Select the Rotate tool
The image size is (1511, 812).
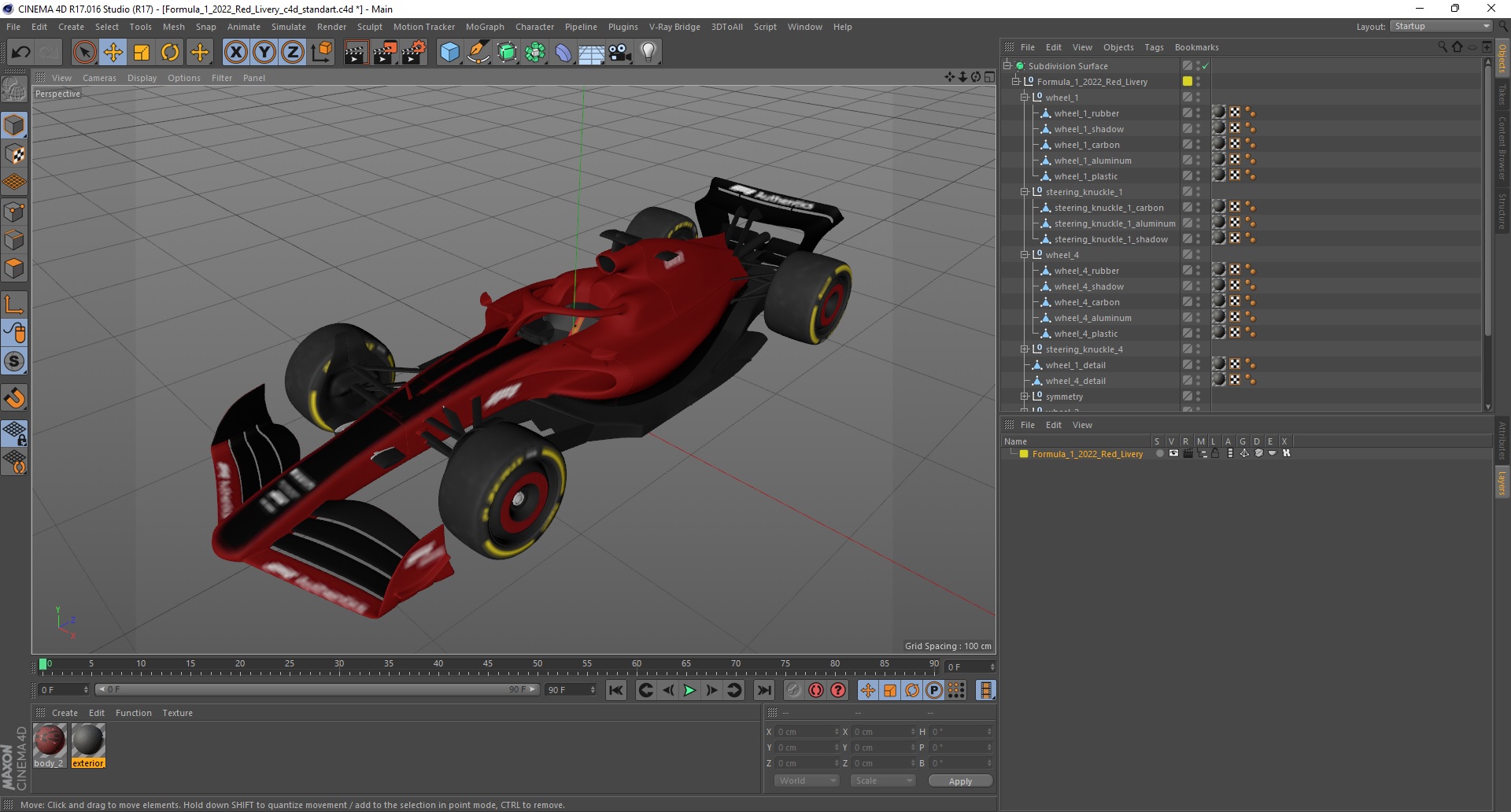pos(170,53)
